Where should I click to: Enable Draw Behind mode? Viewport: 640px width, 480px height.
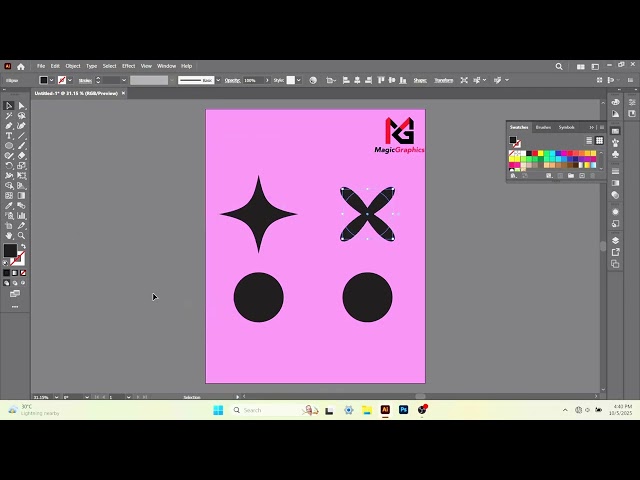[15, 283]
